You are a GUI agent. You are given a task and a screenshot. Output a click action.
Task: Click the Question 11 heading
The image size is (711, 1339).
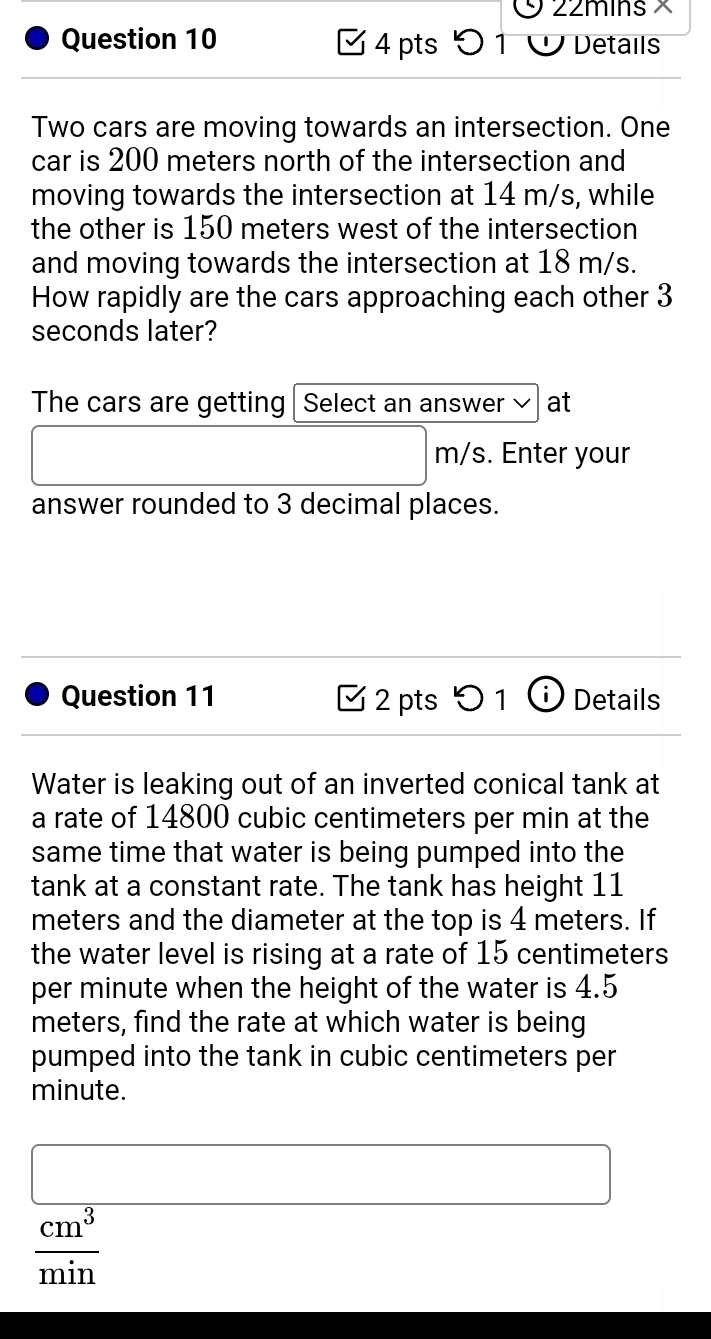[x=139, y=696]
